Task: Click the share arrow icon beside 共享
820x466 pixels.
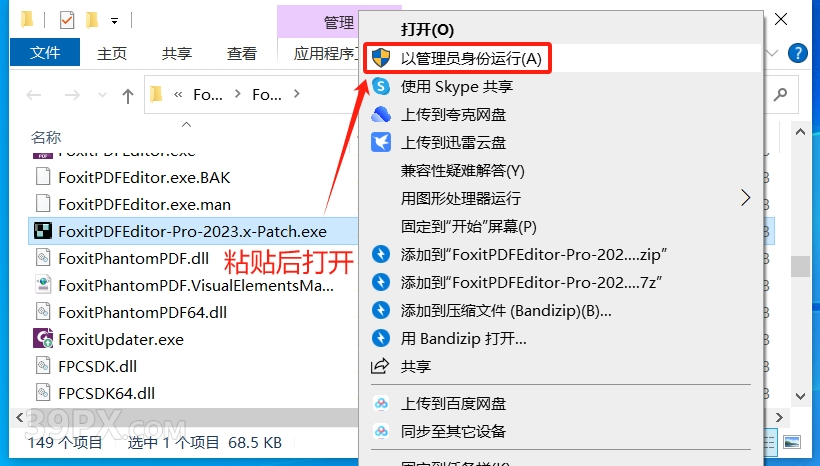Action: pyautogui.click(x=380, y=366)
